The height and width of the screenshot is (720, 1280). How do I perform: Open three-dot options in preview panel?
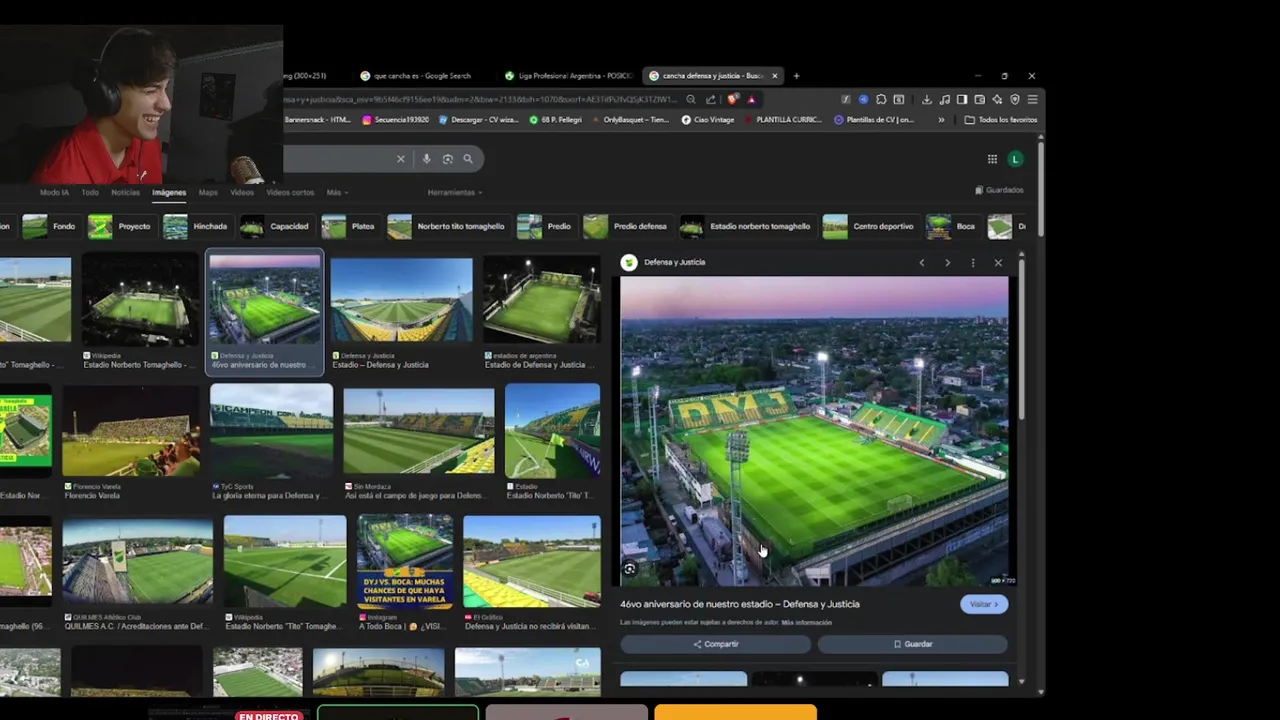(x=973, y=262)
